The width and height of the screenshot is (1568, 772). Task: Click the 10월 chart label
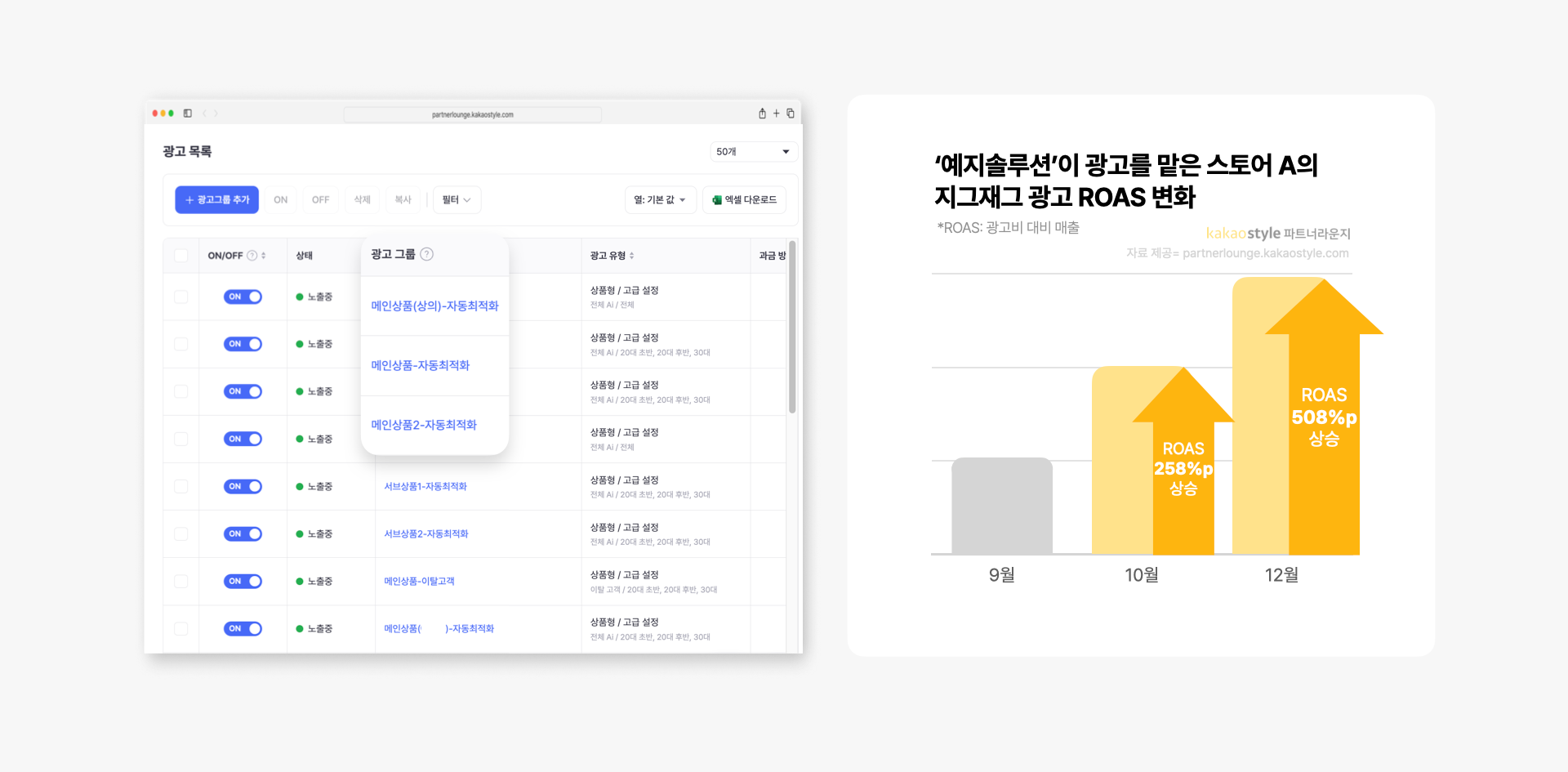pyautogui.click(x=1142, y=575)
